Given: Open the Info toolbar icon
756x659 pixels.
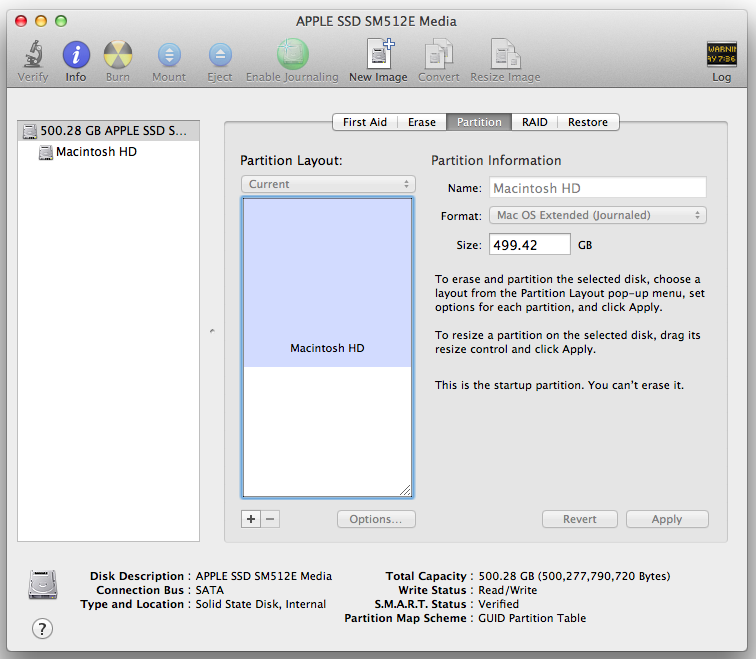Looking at the screenshot, I should point(76,55).
